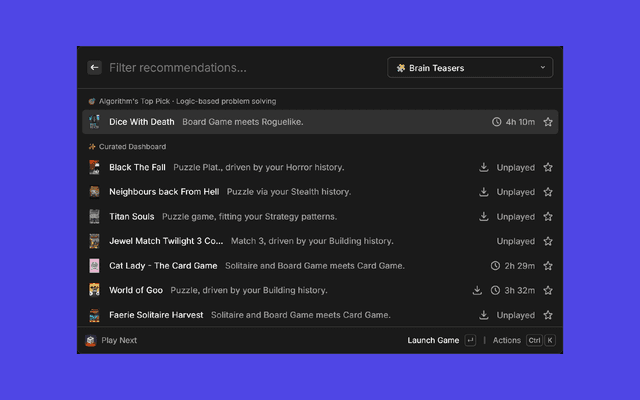Select the Titan Souls title

(131, 217)
